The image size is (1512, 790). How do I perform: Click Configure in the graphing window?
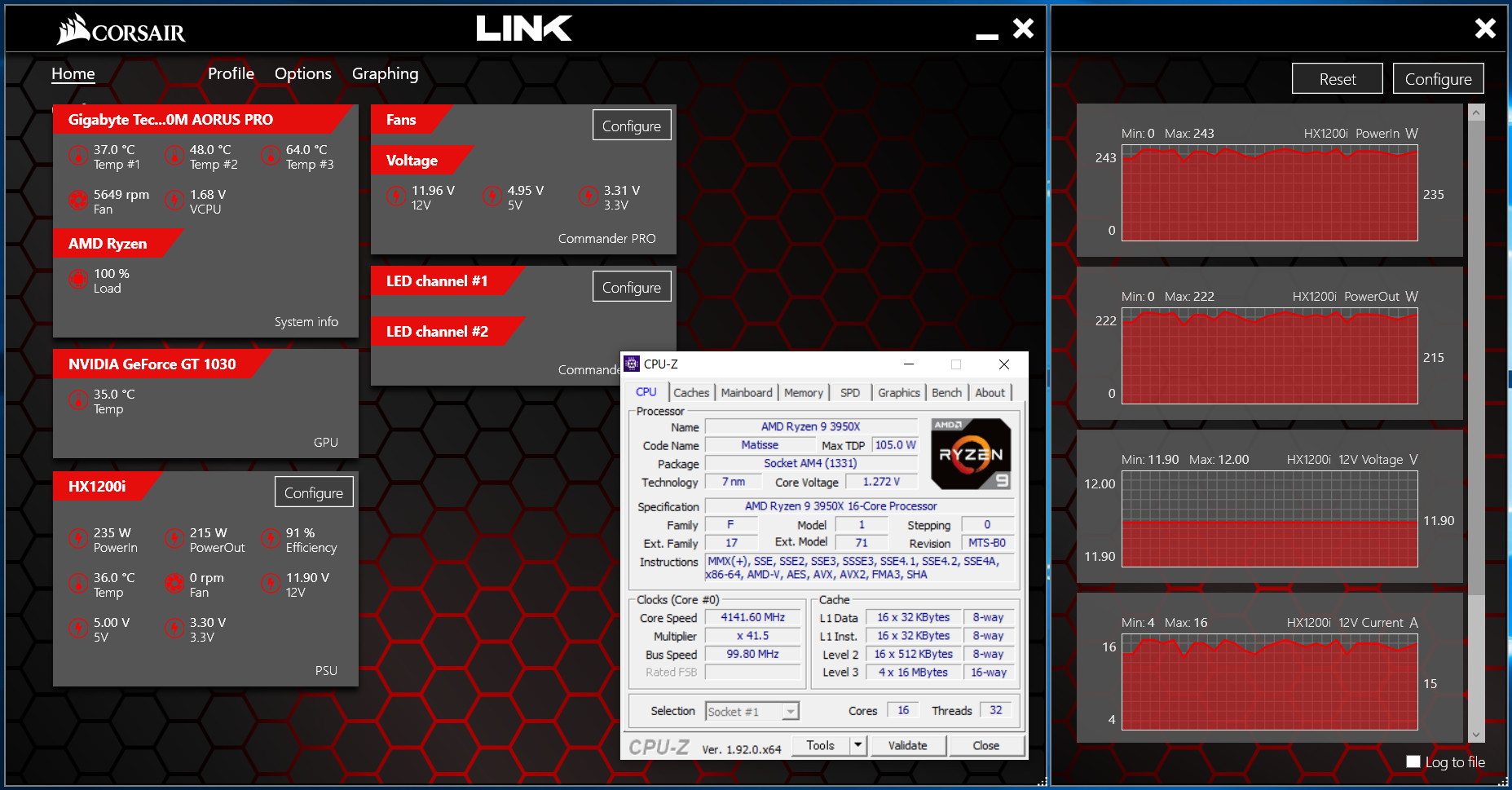tap(1439, 79)
